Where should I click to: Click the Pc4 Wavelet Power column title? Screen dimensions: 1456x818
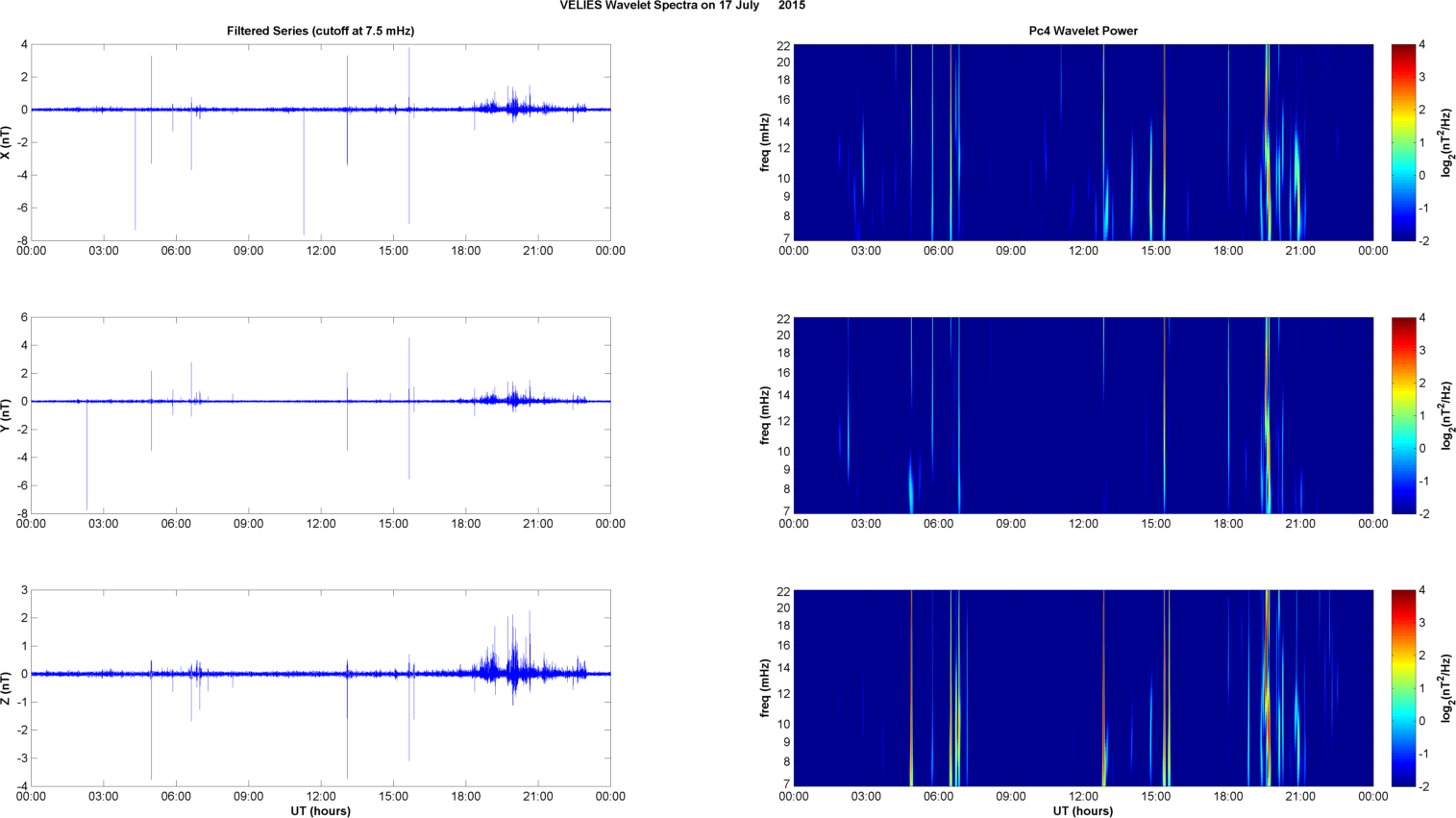coord(1082,31)
